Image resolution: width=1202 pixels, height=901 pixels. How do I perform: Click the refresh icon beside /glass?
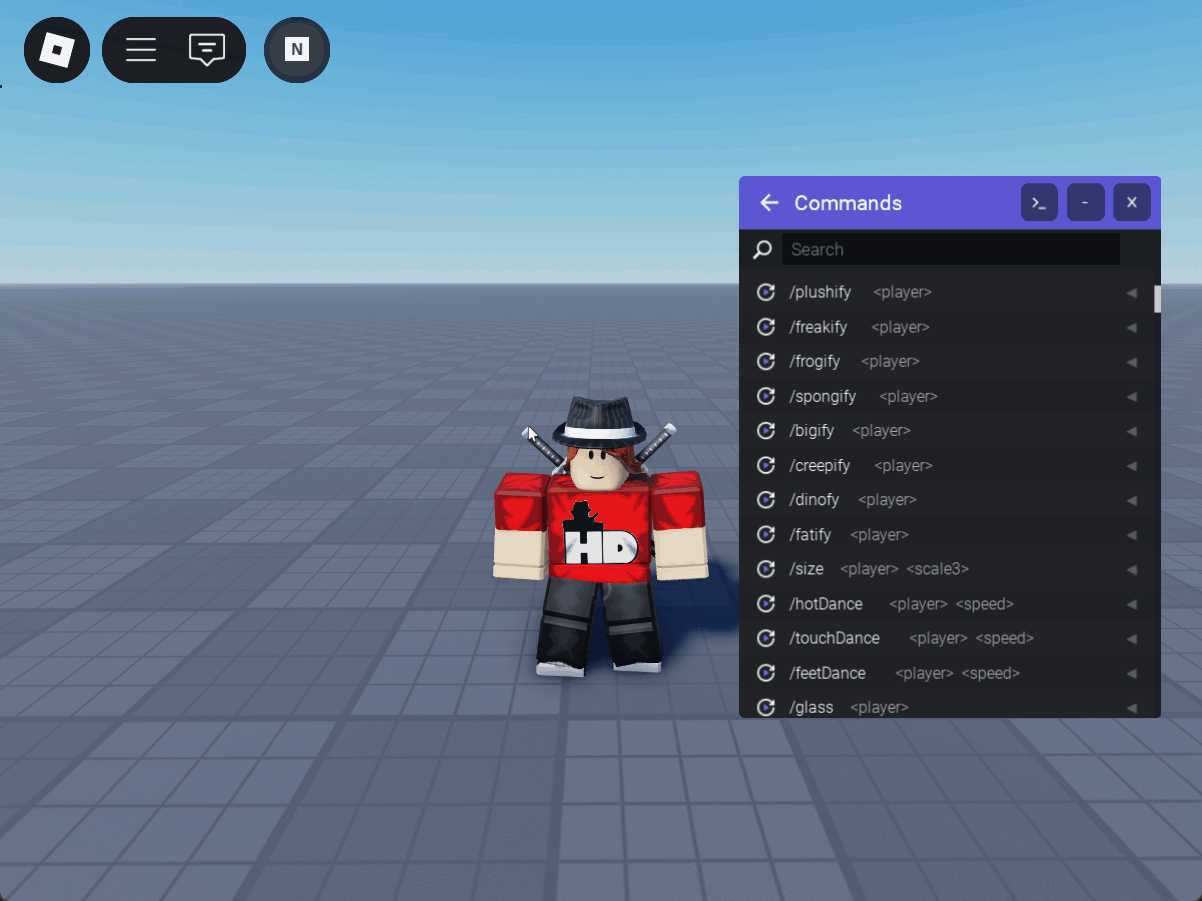(765, 707)
